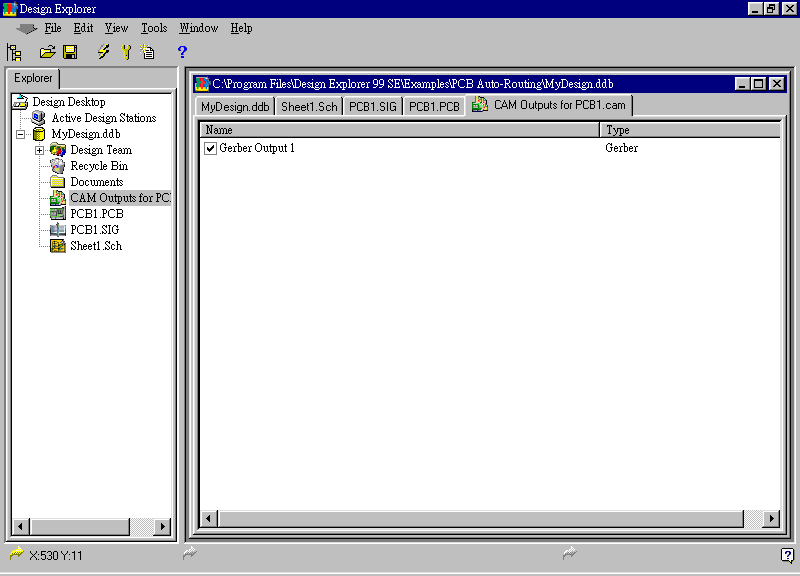Click the down arrow left of File menu

click(27, 29)
